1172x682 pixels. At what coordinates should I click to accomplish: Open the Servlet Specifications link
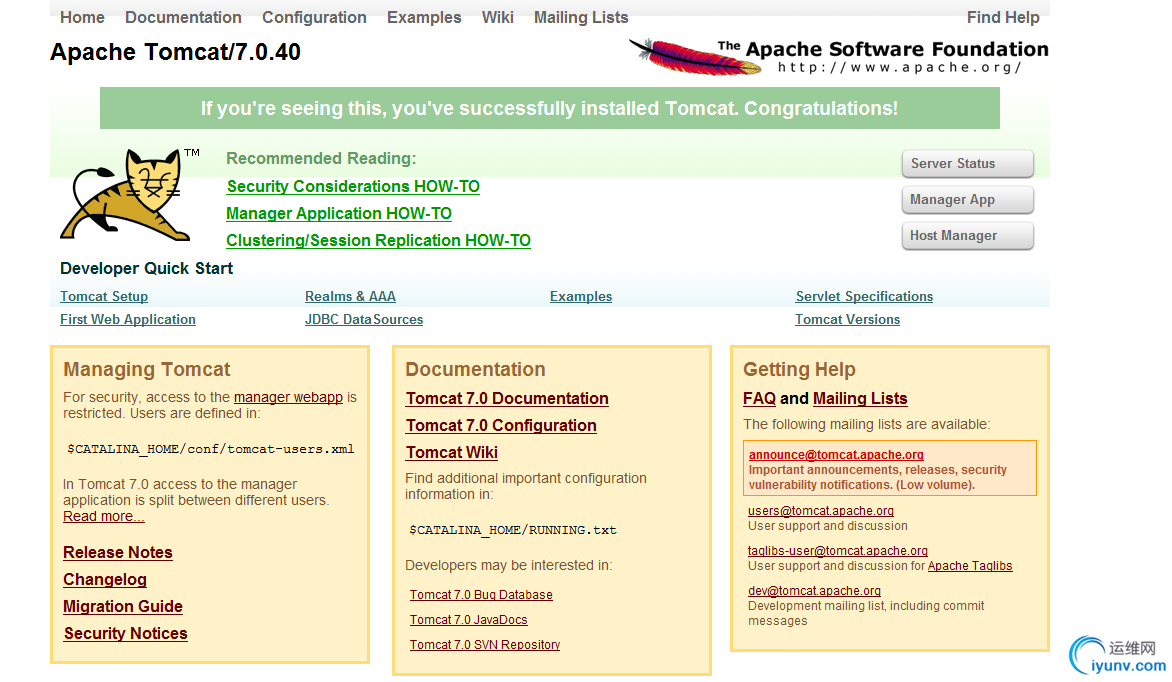(864, 296)
